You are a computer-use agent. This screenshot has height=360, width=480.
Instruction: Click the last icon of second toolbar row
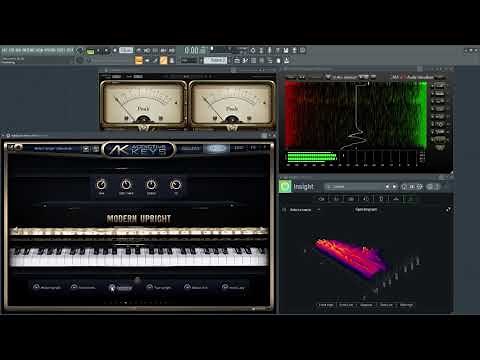click(286, 60)
